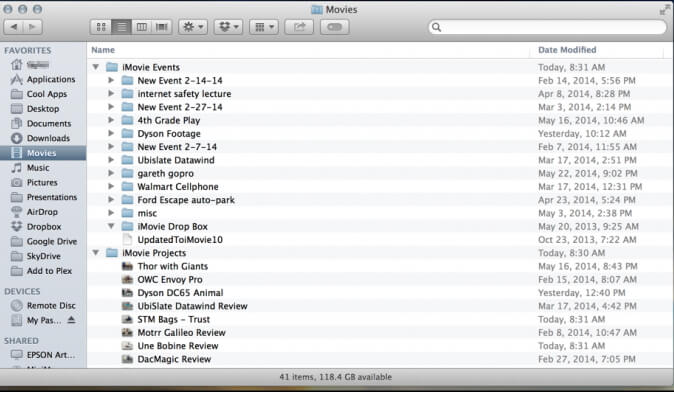Sort by the Name column header
The height and width of the screenshot is (393, 674).
tap(103, 50)
